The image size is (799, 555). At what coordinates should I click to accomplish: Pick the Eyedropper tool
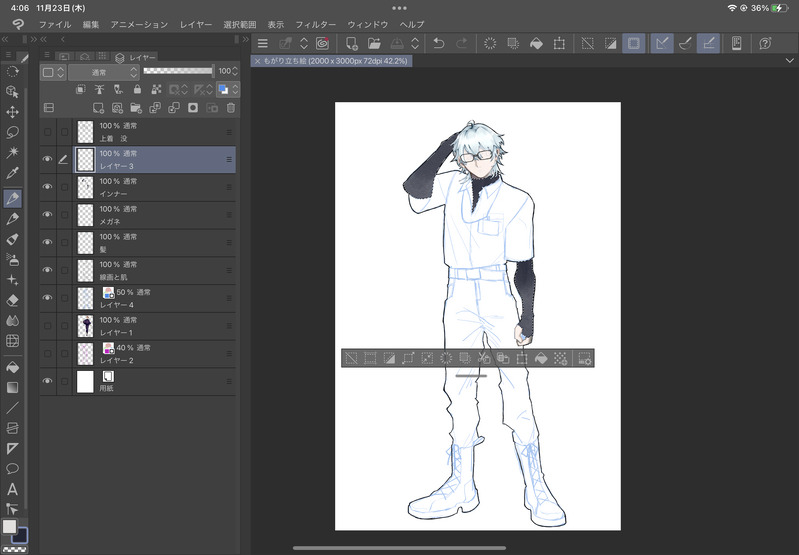pyautogui.click(x=12, y=173)
